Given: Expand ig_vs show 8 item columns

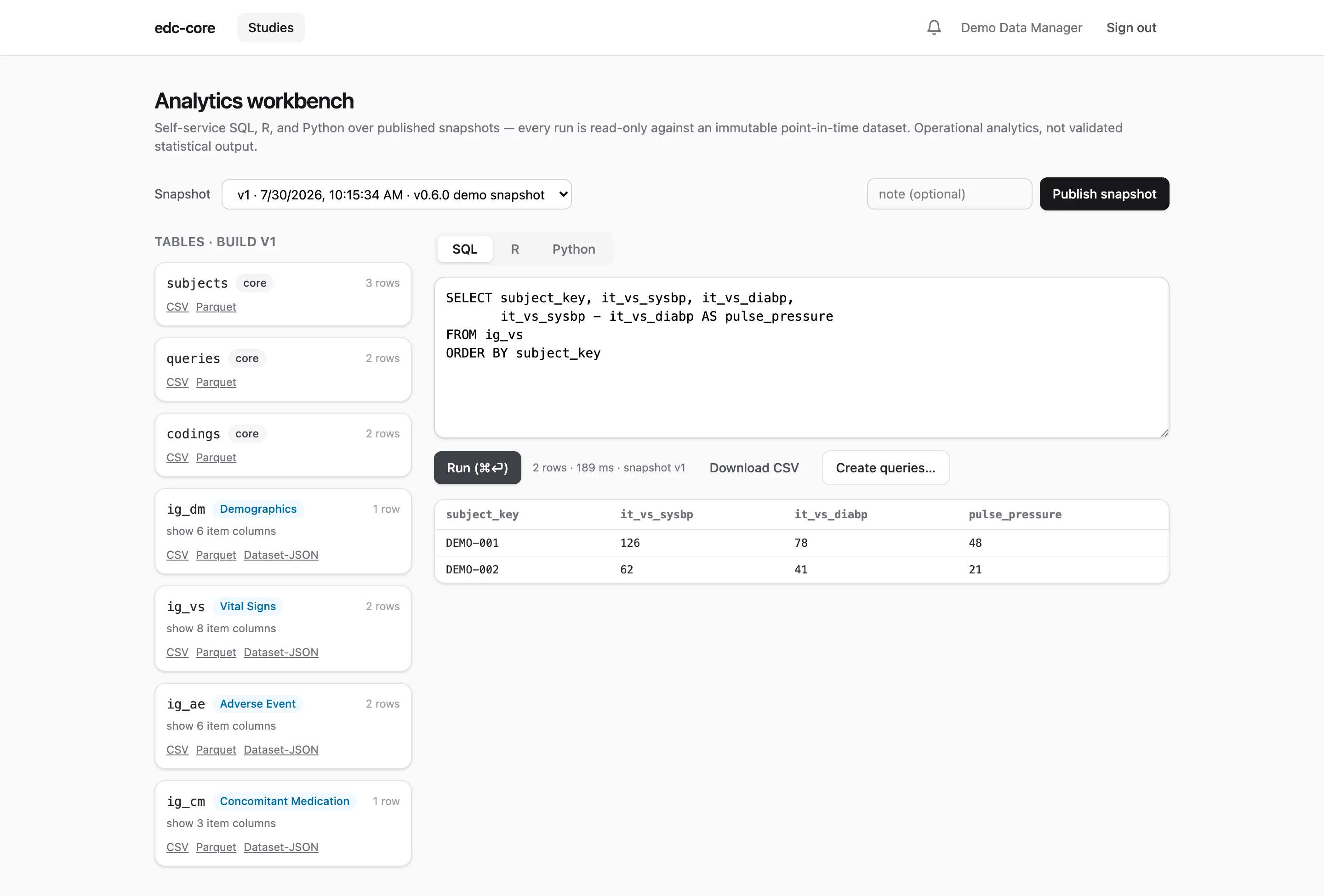Looking at the screenshot, I should [221, 629].
